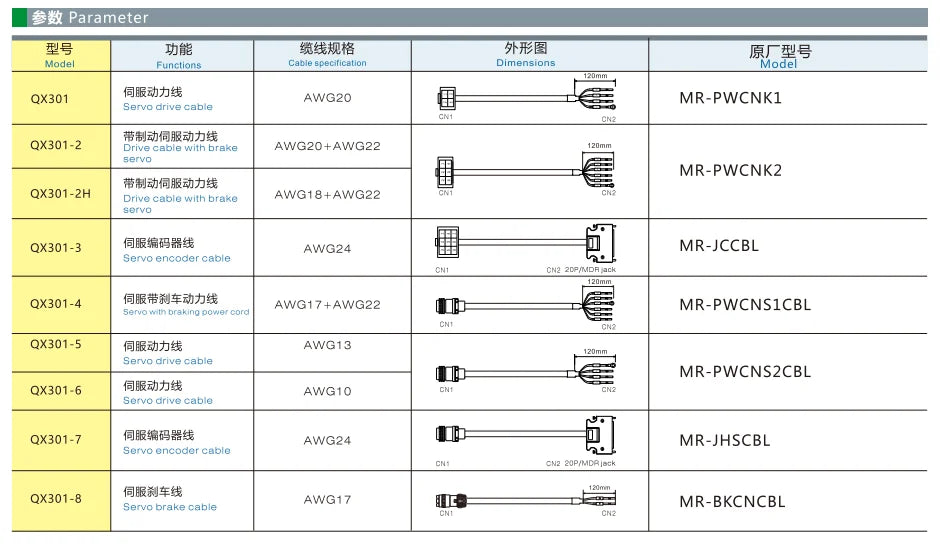
Task: Click the AWG17 specification in QX301-8 row
Action: tap(327, 499)
